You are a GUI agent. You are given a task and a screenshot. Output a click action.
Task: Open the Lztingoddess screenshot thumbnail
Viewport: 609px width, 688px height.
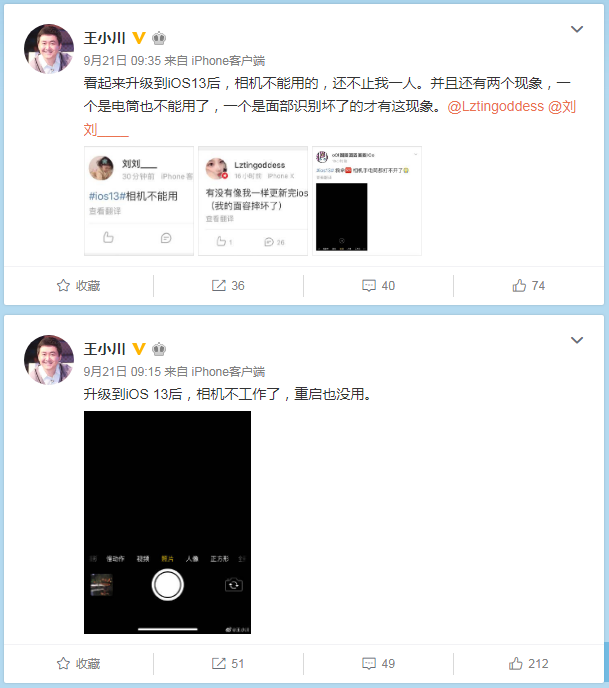[253, 201]
